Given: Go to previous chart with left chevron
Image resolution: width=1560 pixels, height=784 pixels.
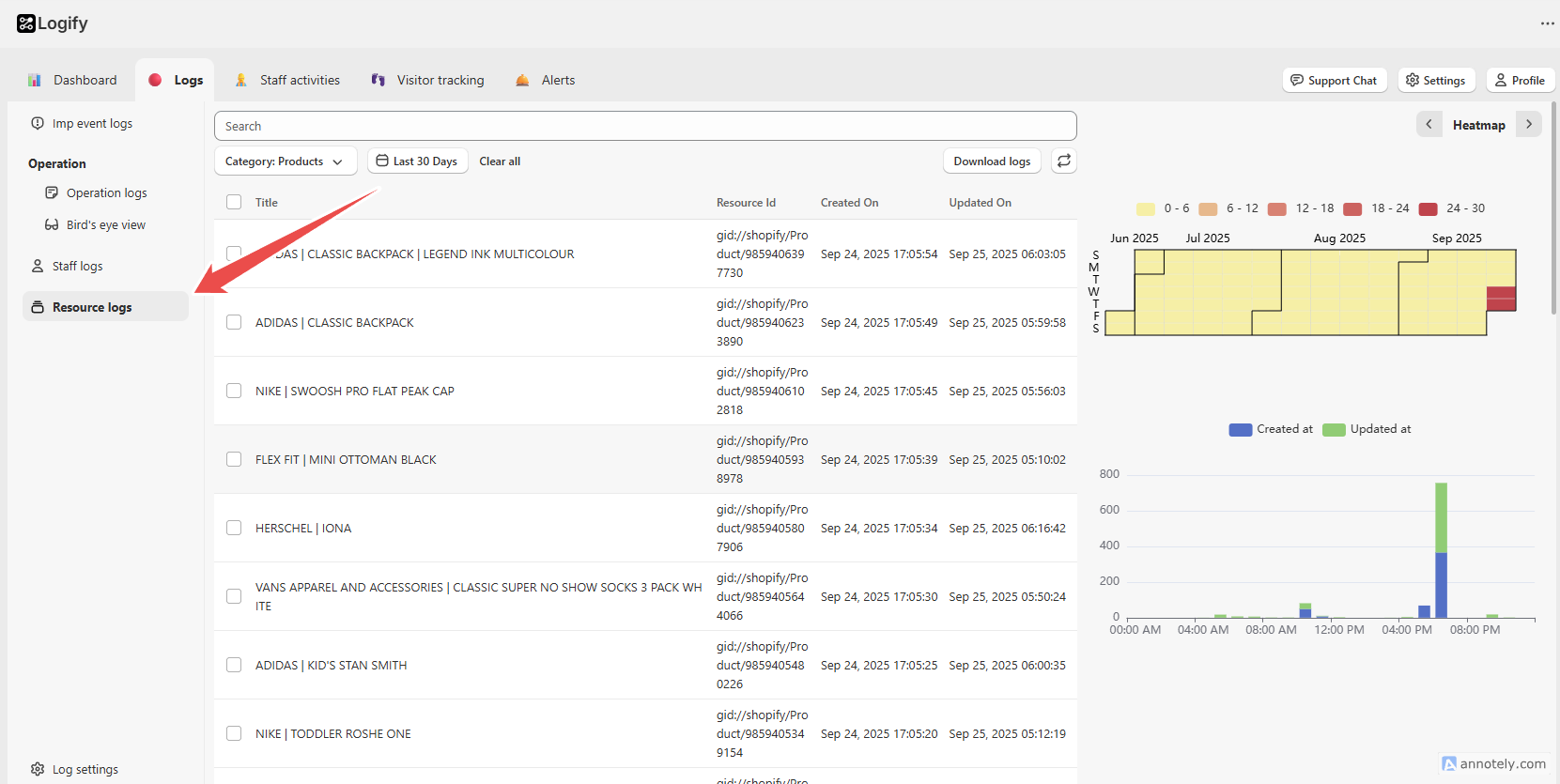Looking at the screenshot, I should pos(1429,124).
